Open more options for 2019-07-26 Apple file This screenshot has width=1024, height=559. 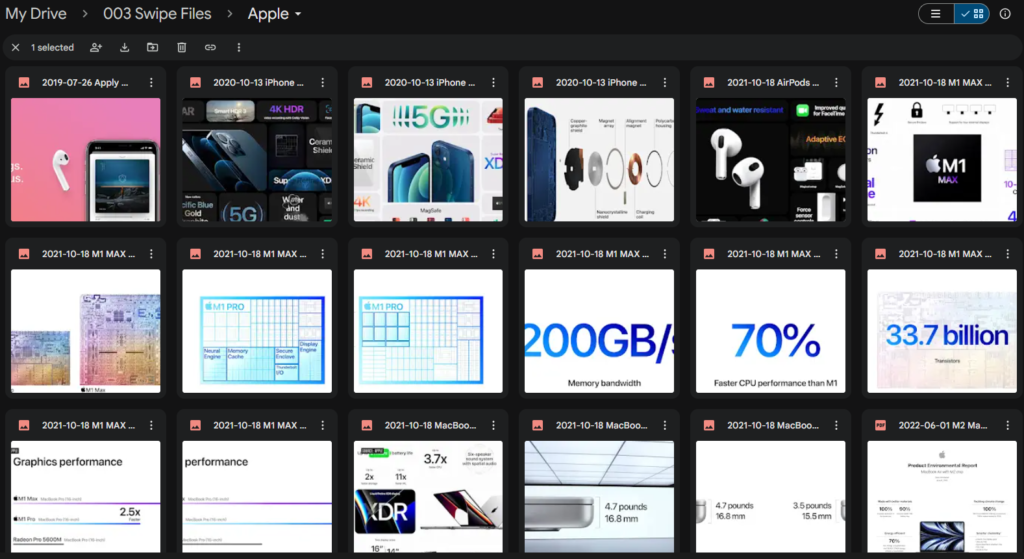(x=152, y=83)
